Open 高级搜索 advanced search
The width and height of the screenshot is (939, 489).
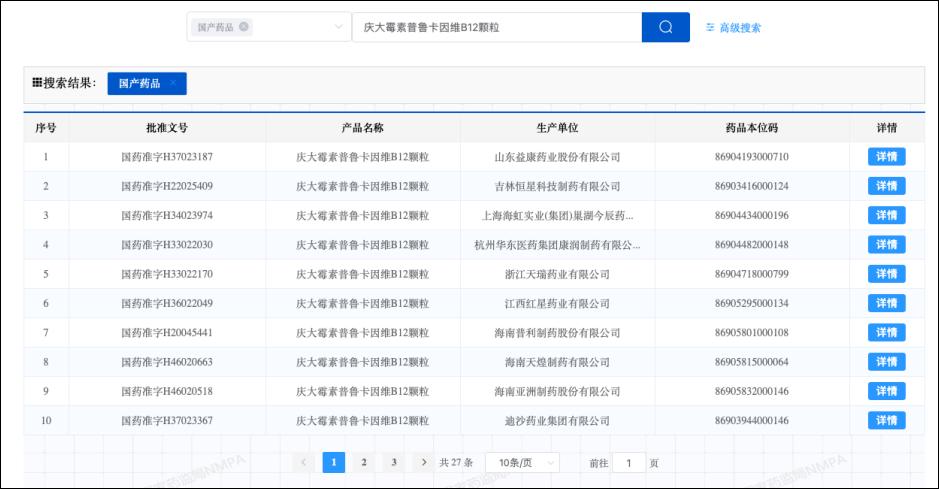click(x=733, y=28)
